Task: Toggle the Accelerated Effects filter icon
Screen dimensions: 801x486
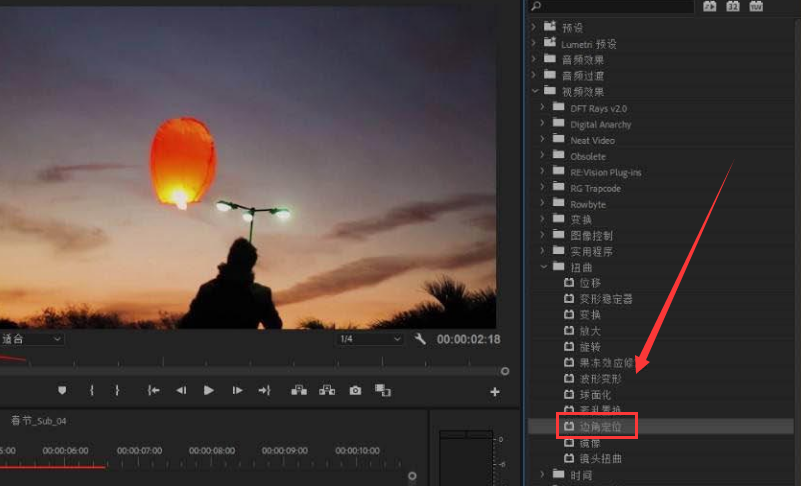Action: coord(710,6)
